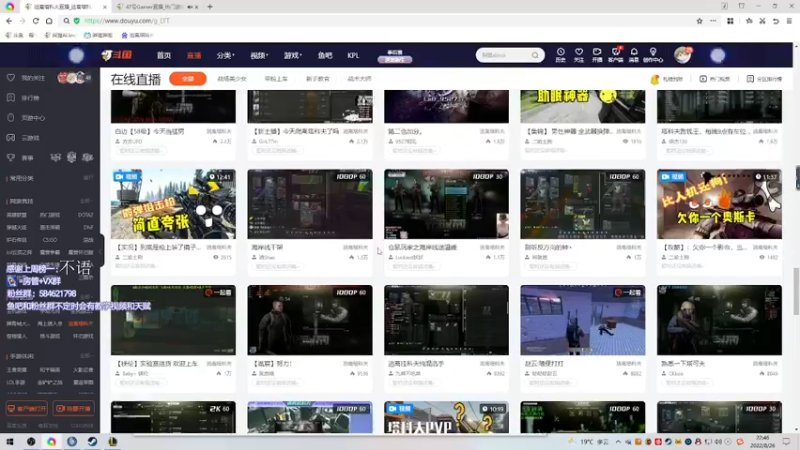Viewport: 800px width, 450px height.
Task: Collapse the sidebar with the arrow handle
Action: point(102,251)
